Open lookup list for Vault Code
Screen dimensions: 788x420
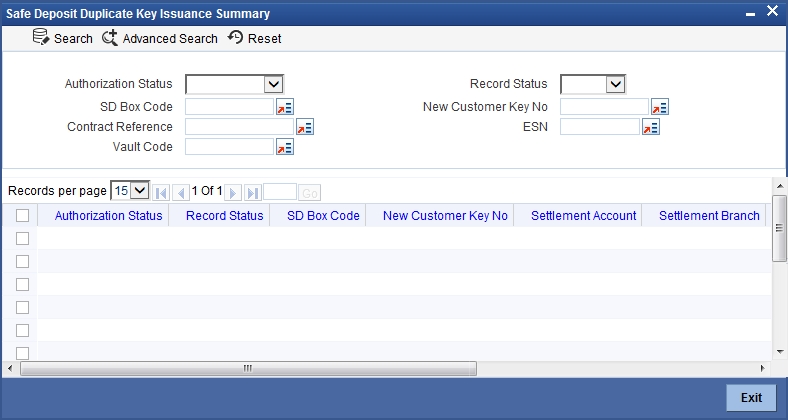(285, 147)
